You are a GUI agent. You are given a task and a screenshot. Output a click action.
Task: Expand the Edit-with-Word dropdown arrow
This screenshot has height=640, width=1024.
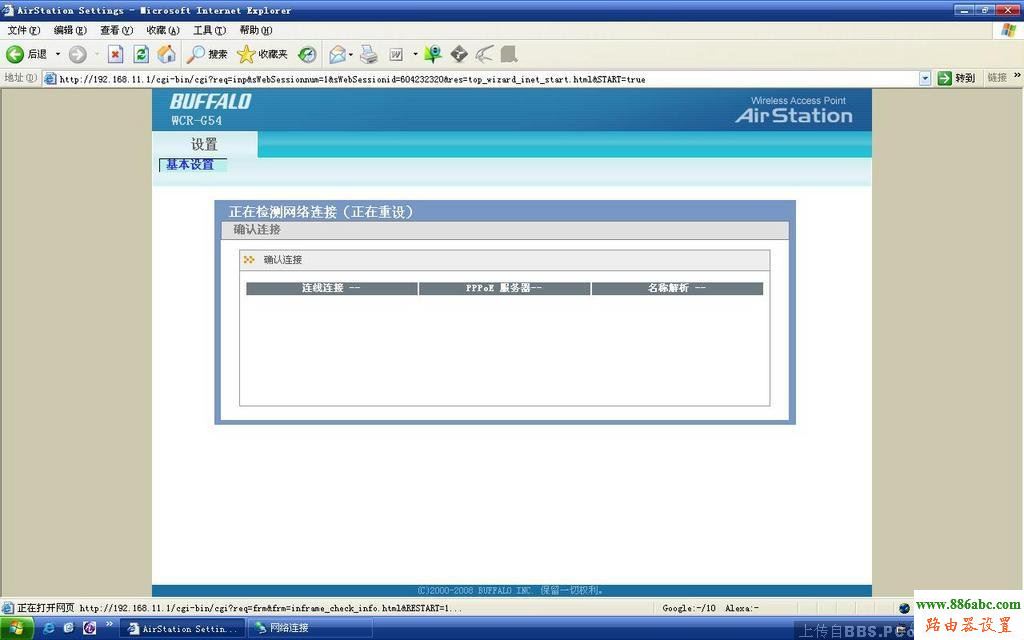point(415,54)
